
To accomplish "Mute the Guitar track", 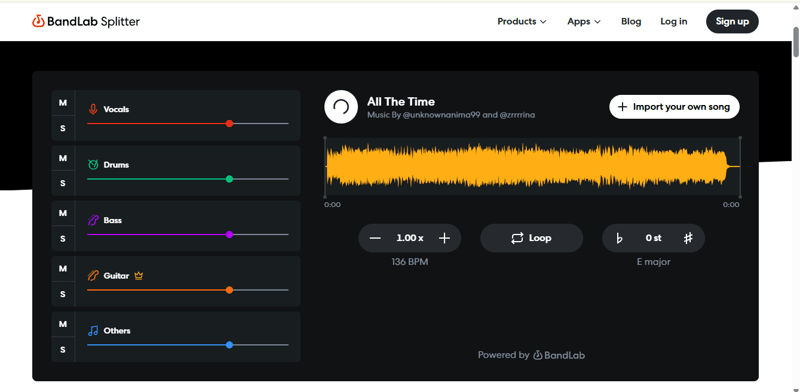I will click(63, 269).
